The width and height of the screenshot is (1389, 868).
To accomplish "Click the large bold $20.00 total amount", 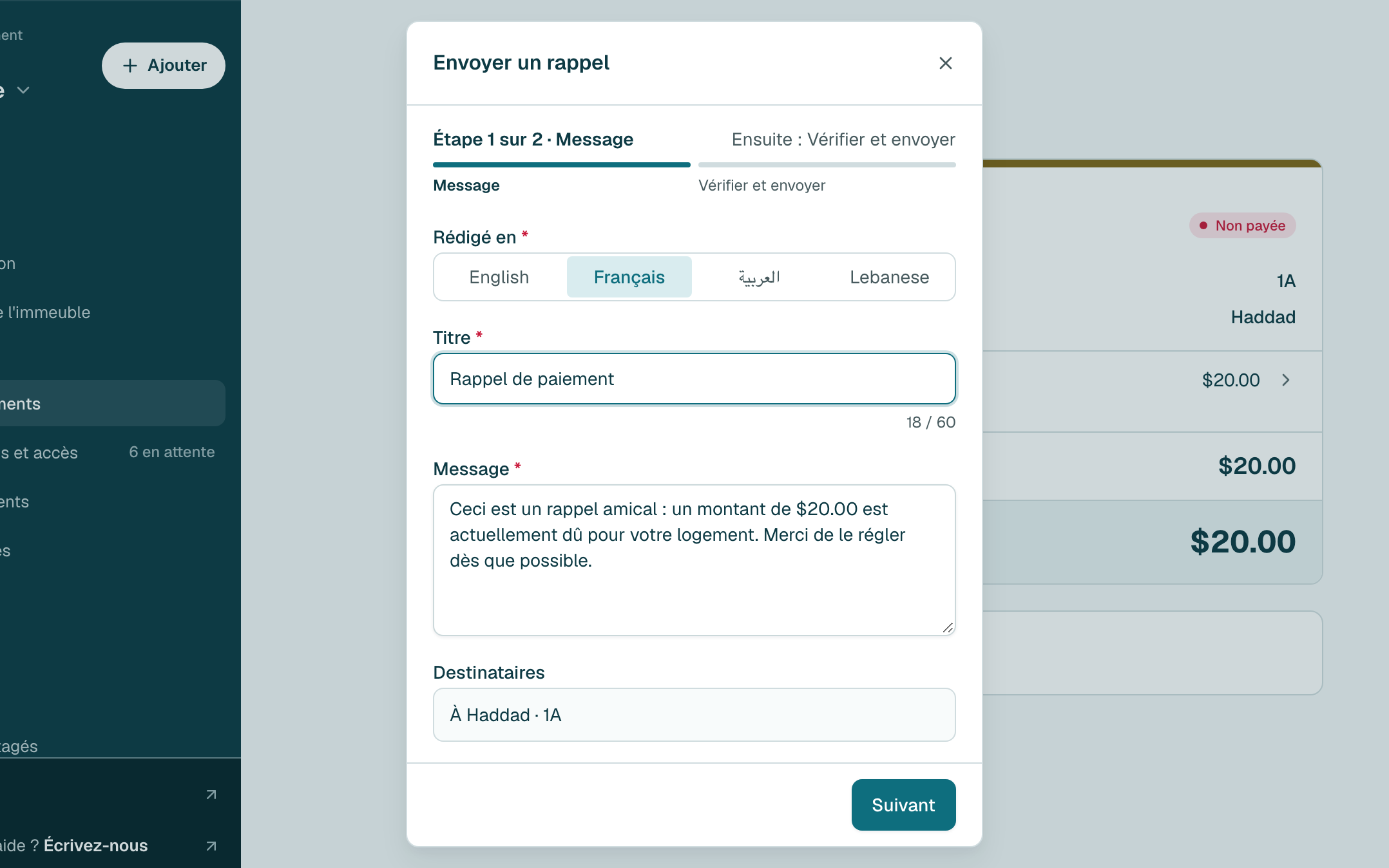I will coord(1243,542).
